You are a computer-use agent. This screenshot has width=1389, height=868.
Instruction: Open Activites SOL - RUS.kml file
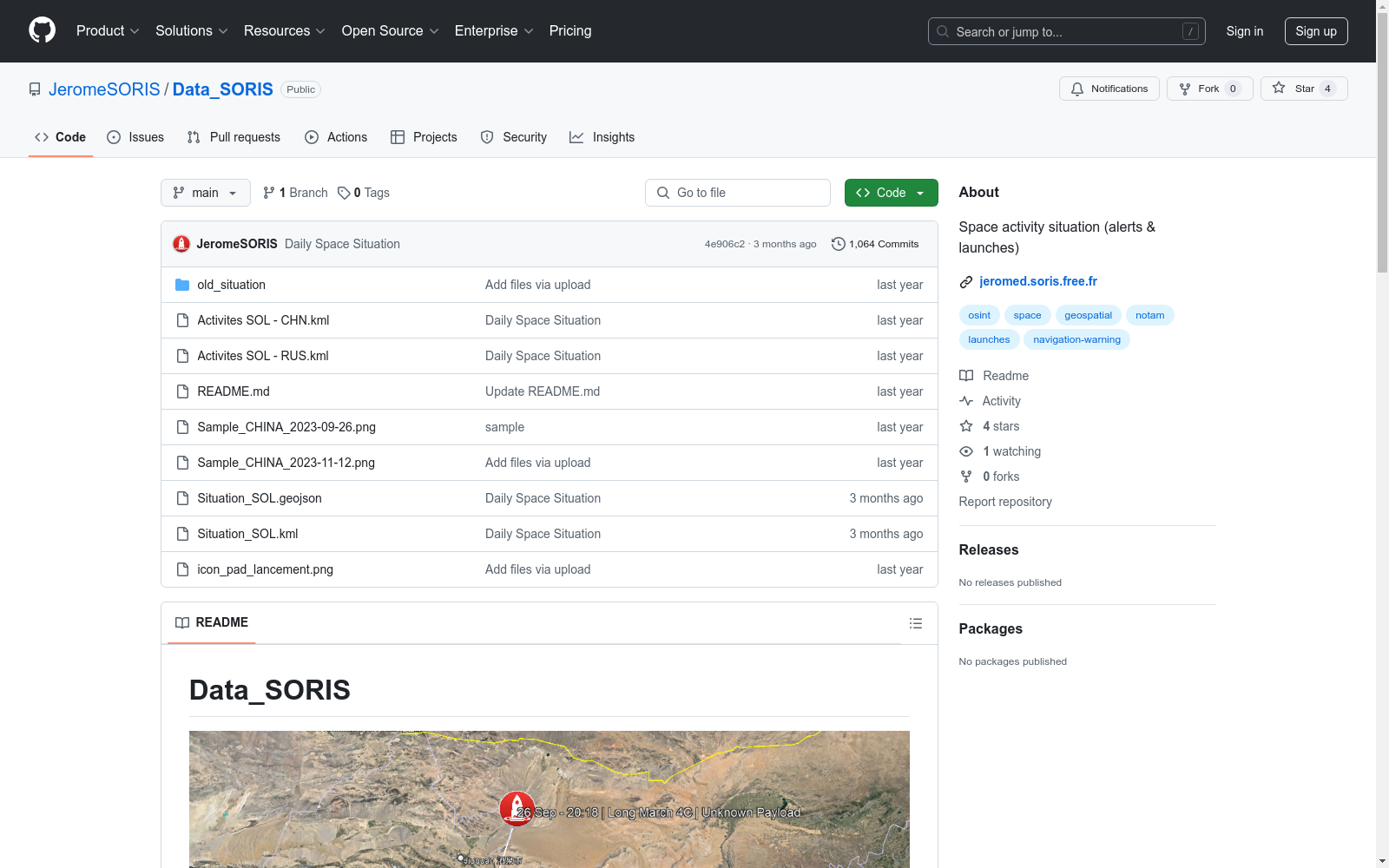point(263,356)
